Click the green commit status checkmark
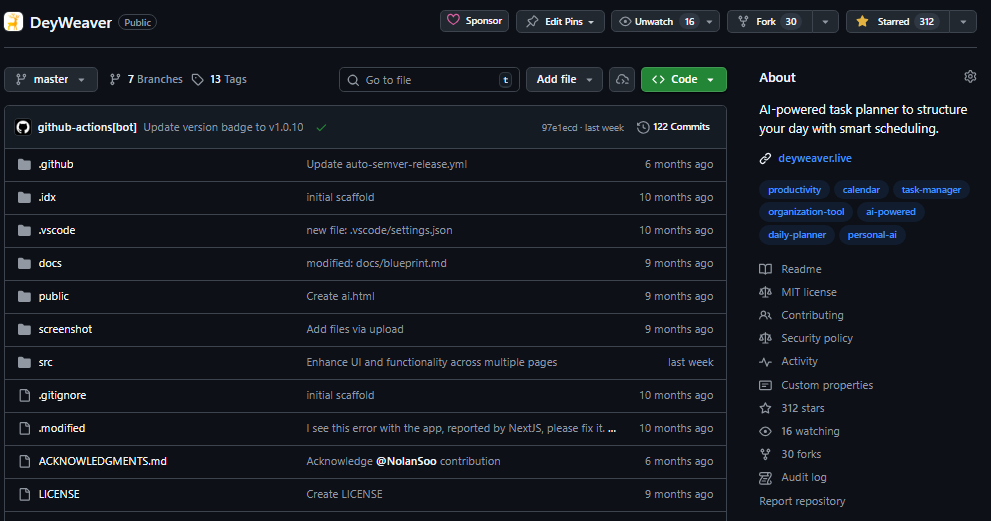The width and height of the screenshot is (991, 521). (x=321, y=128)
